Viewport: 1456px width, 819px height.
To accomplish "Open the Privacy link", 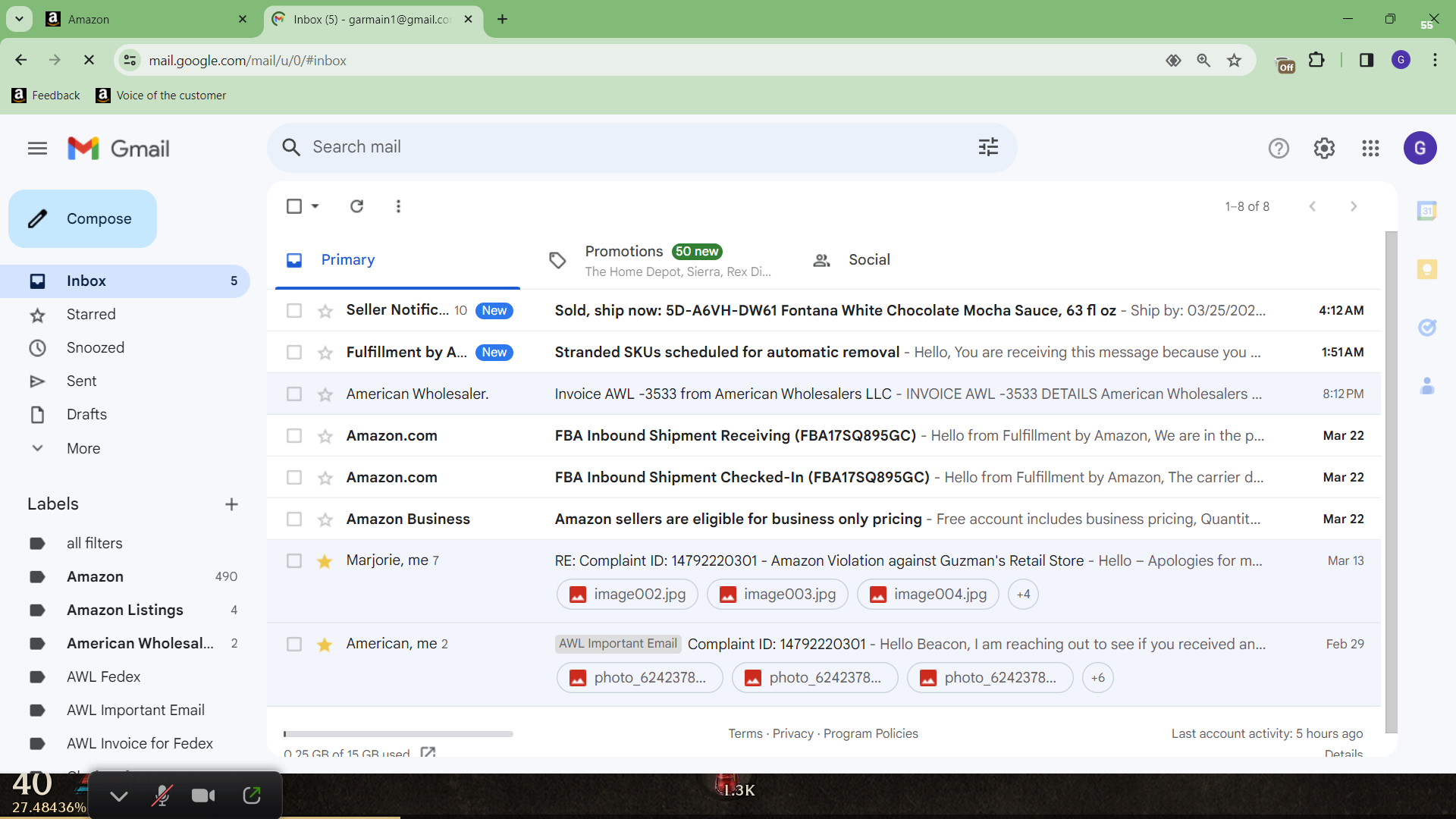I will point(792,734).
